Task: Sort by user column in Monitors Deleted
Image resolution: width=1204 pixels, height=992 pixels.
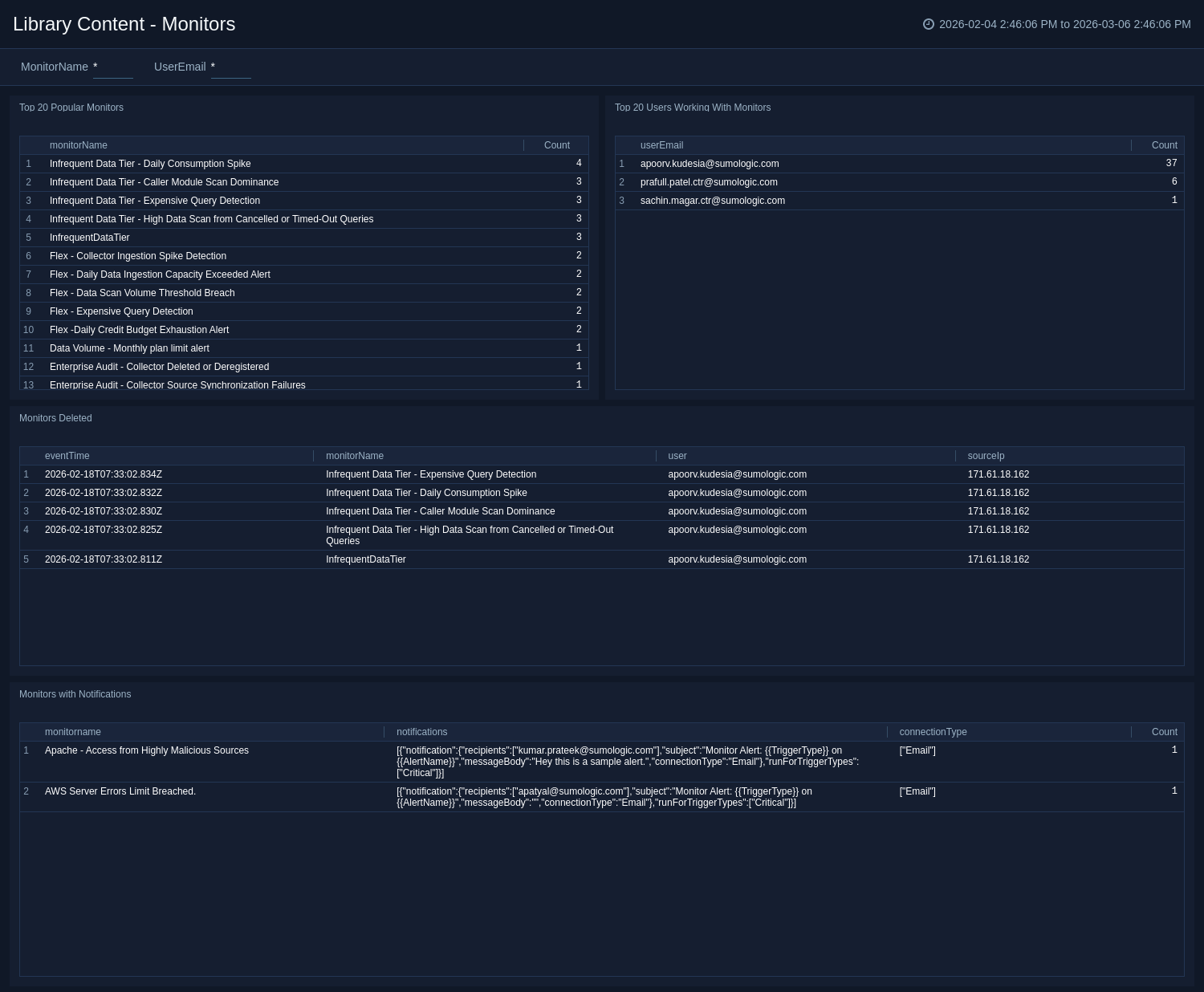Action: tap(677, 456)
